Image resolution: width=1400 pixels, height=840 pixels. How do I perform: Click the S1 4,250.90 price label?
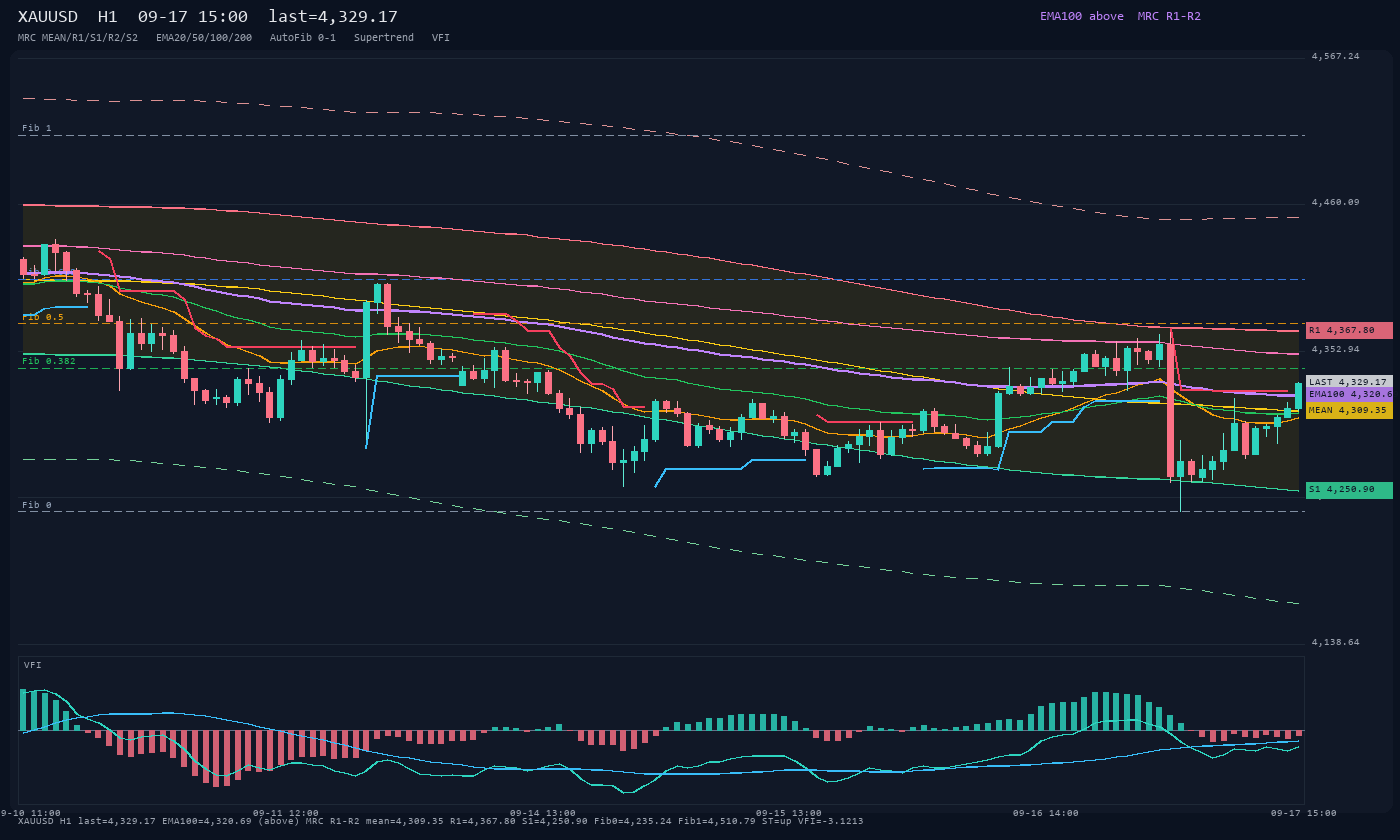pos(1349,490)
